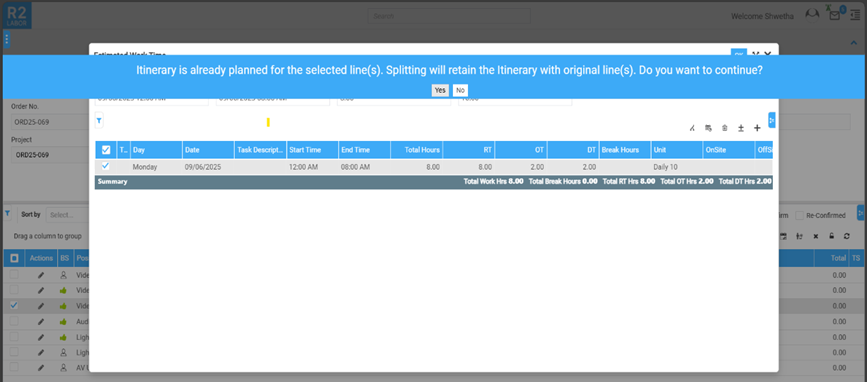Viewport: 867px width, 382px height.
Task: Select the Daily 10 unit cell
Action: 677,167
